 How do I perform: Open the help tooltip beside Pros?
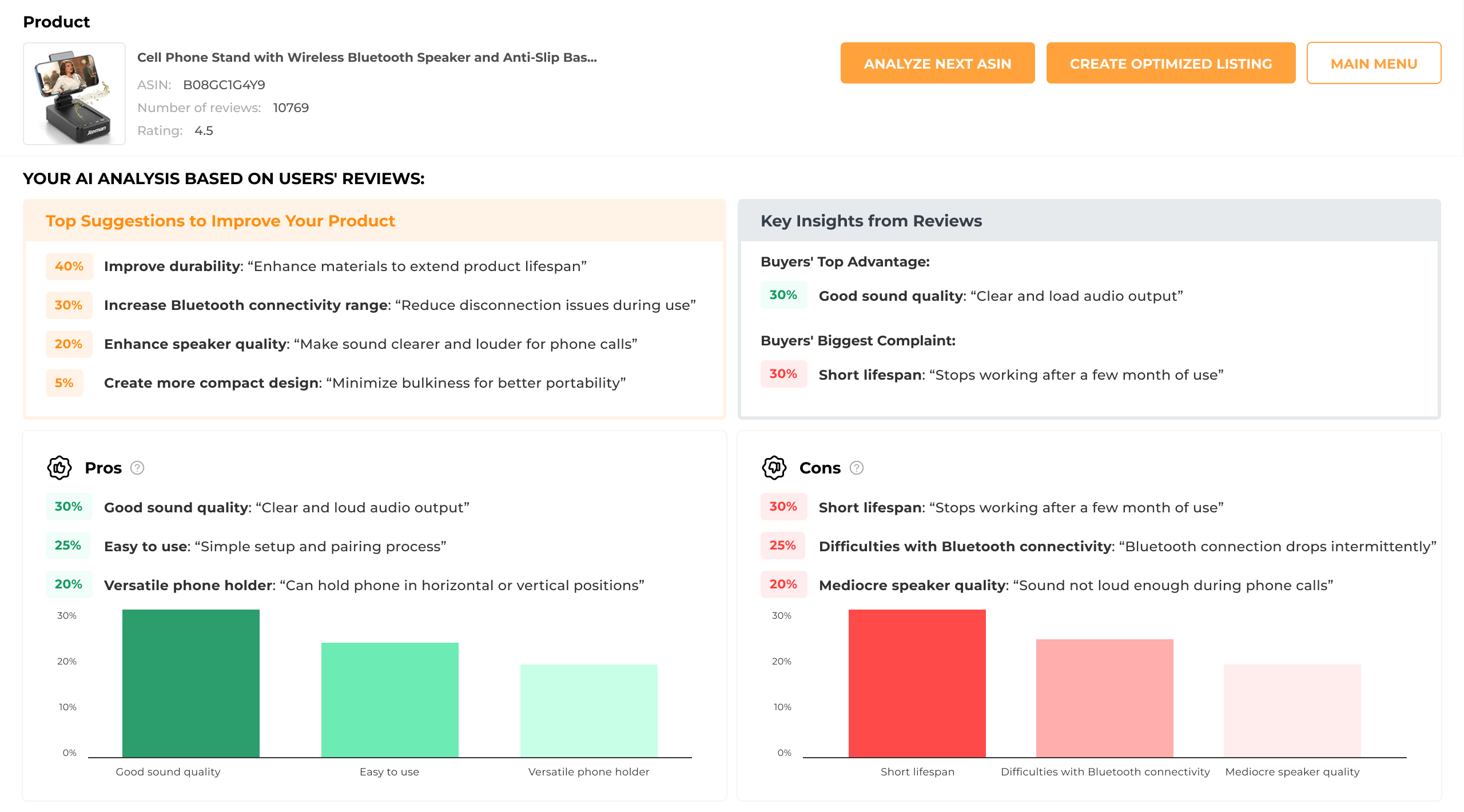[x=137, y=468]
